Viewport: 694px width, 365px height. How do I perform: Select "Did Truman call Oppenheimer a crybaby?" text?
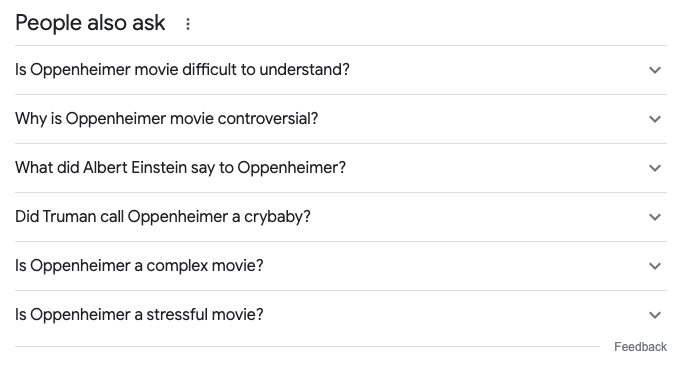tap(163, 217)
